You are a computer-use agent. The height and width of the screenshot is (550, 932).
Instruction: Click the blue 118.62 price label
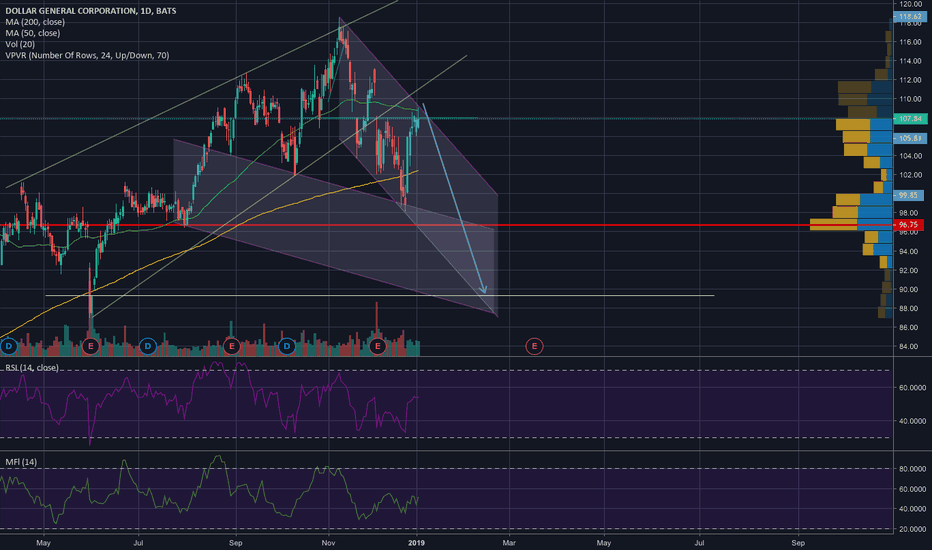click(910, 17)
